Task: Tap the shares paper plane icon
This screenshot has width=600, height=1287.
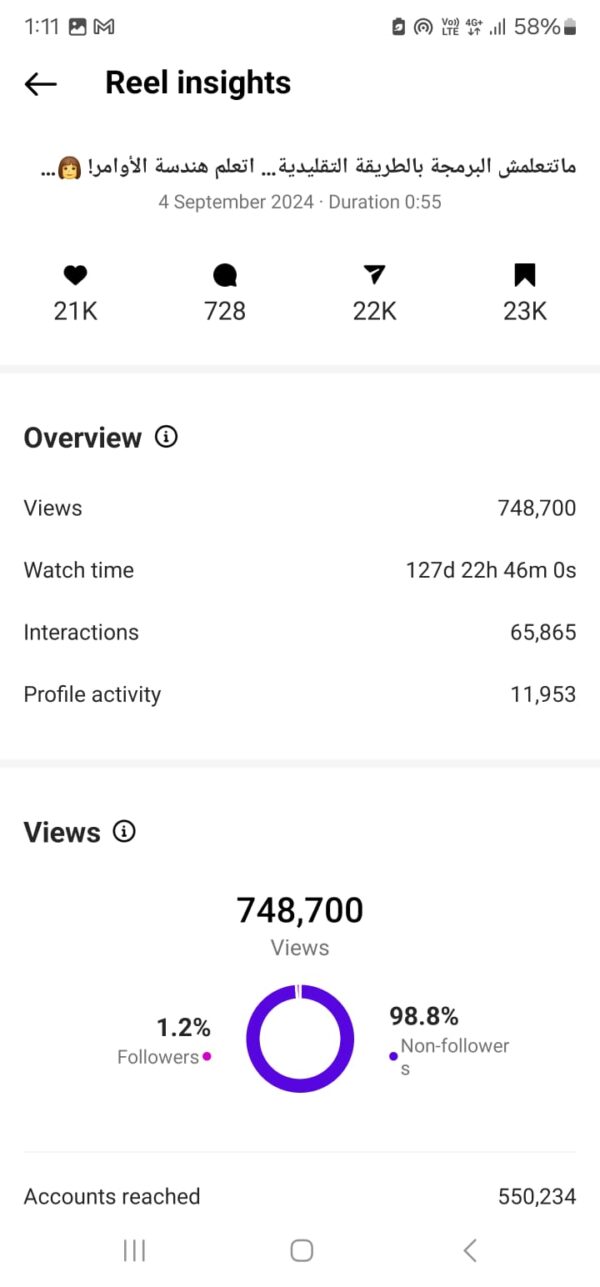Action: (x=374, y=275)
